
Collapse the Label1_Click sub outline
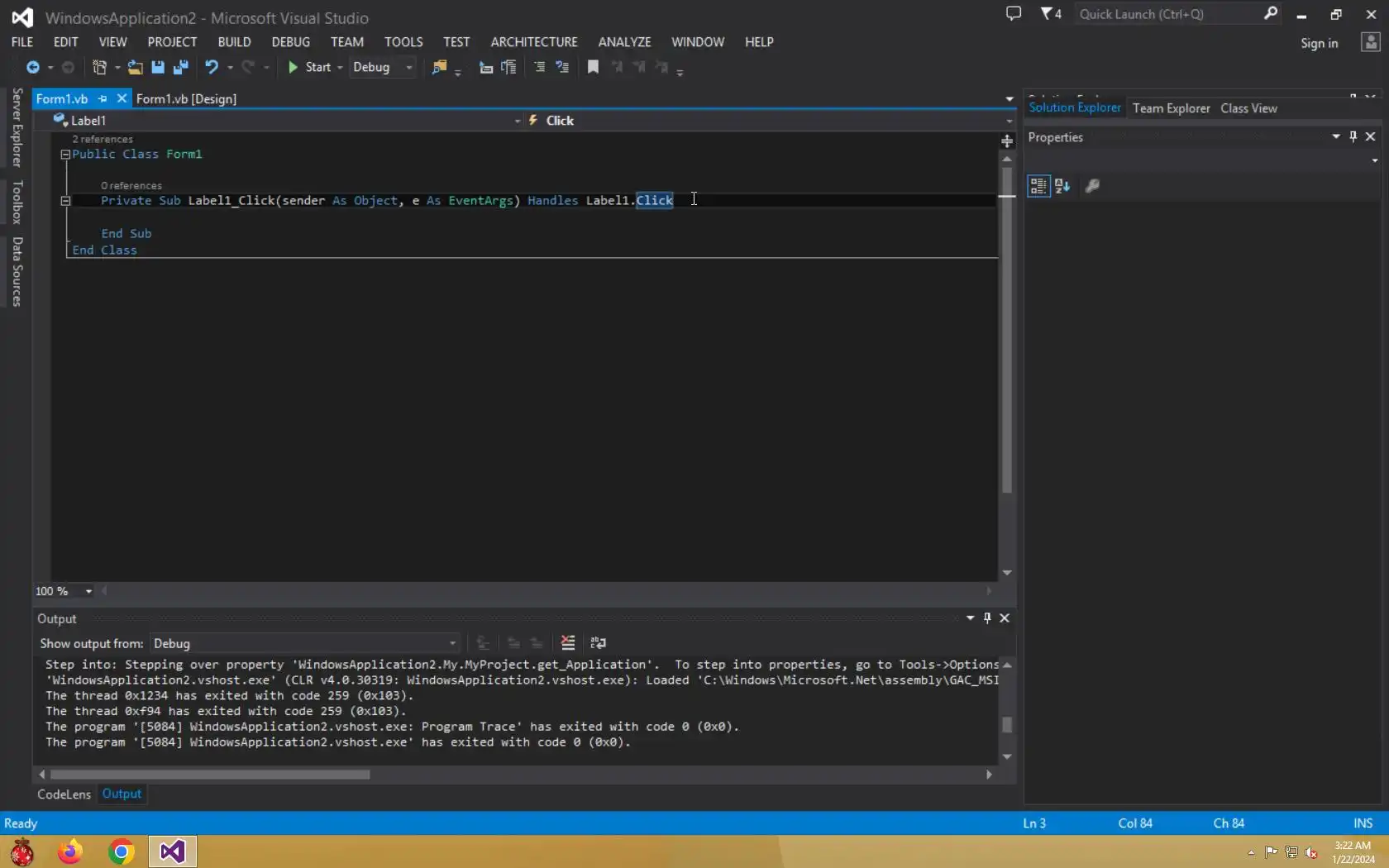65,201
